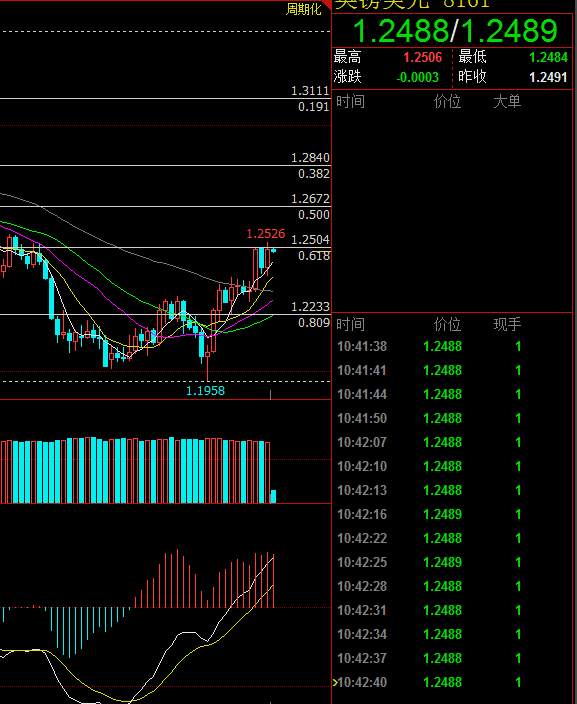Screen dimensions: 577x704
Task: Select the latest tick time 10:42:40
Action: 362,682
